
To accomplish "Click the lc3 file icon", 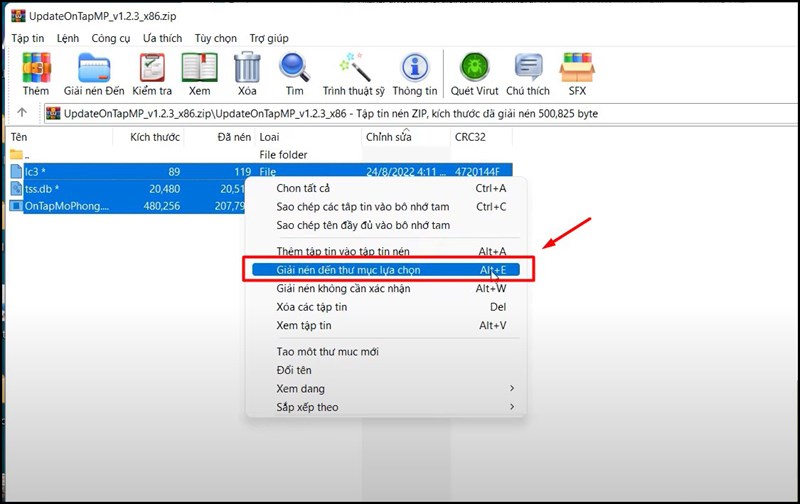I will pyautogui.click(x=16, y=171).
